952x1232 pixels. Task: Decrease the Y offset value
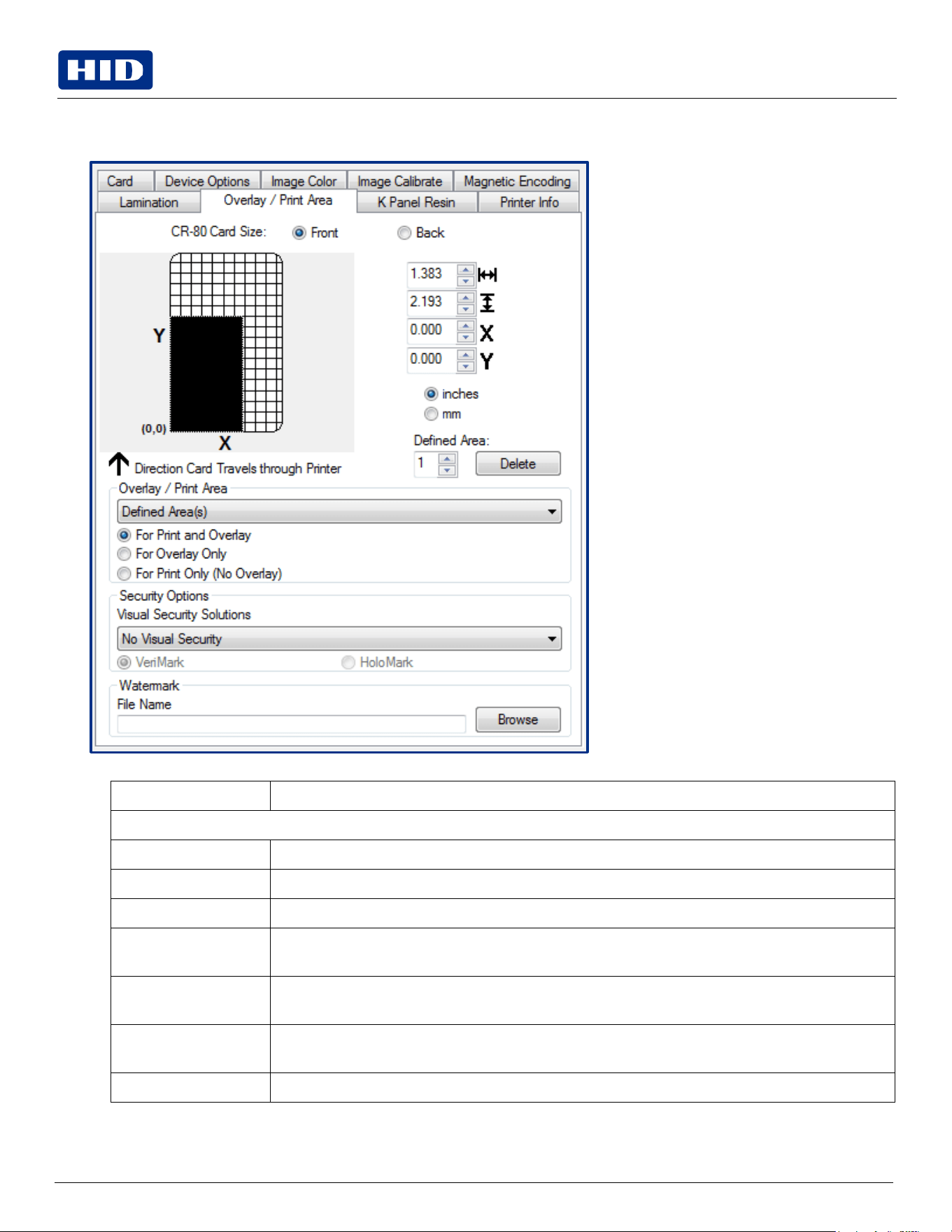(x=466, y=366)
